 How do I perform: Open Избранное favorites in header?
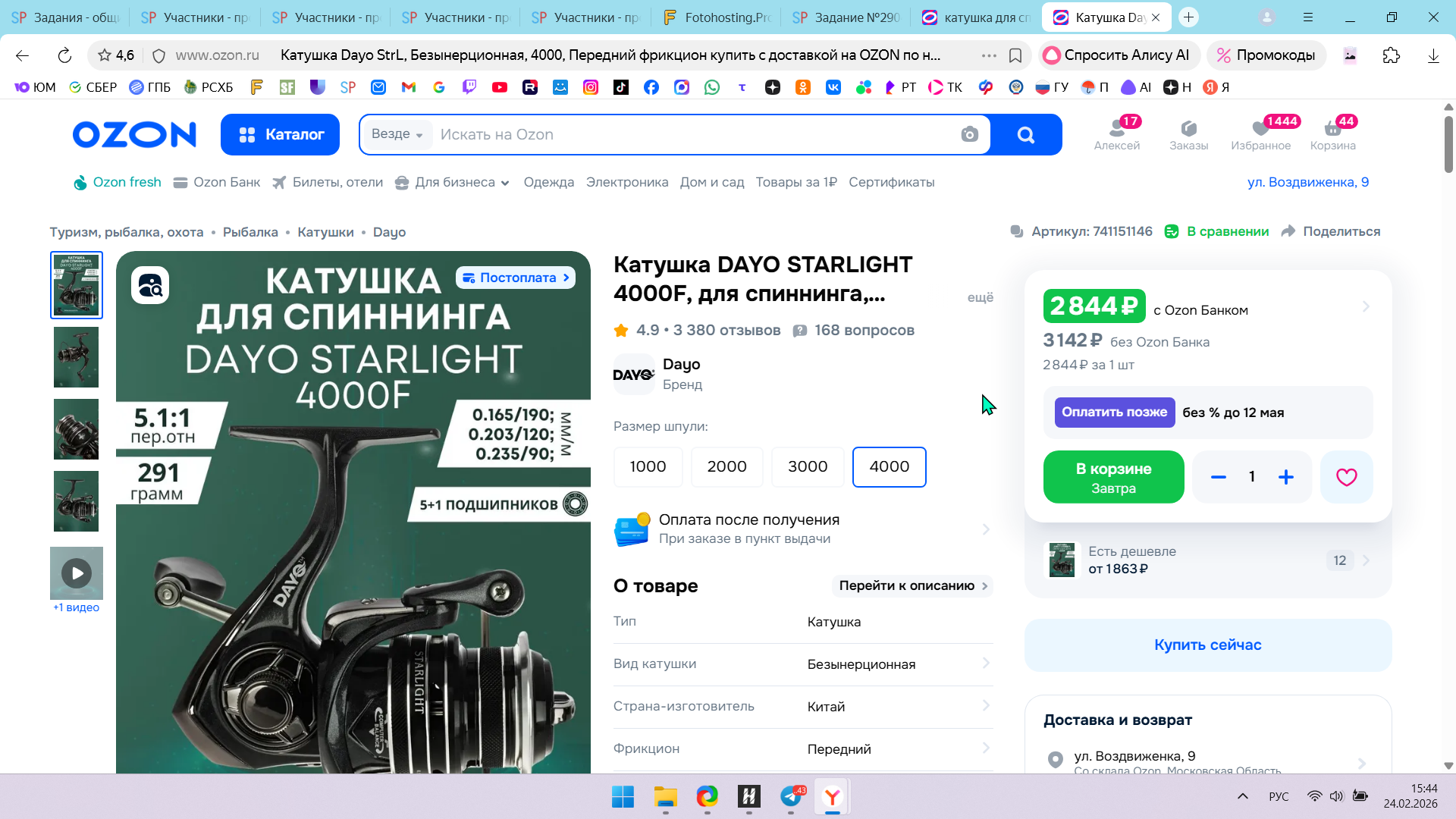click(x=1260, y=133)
